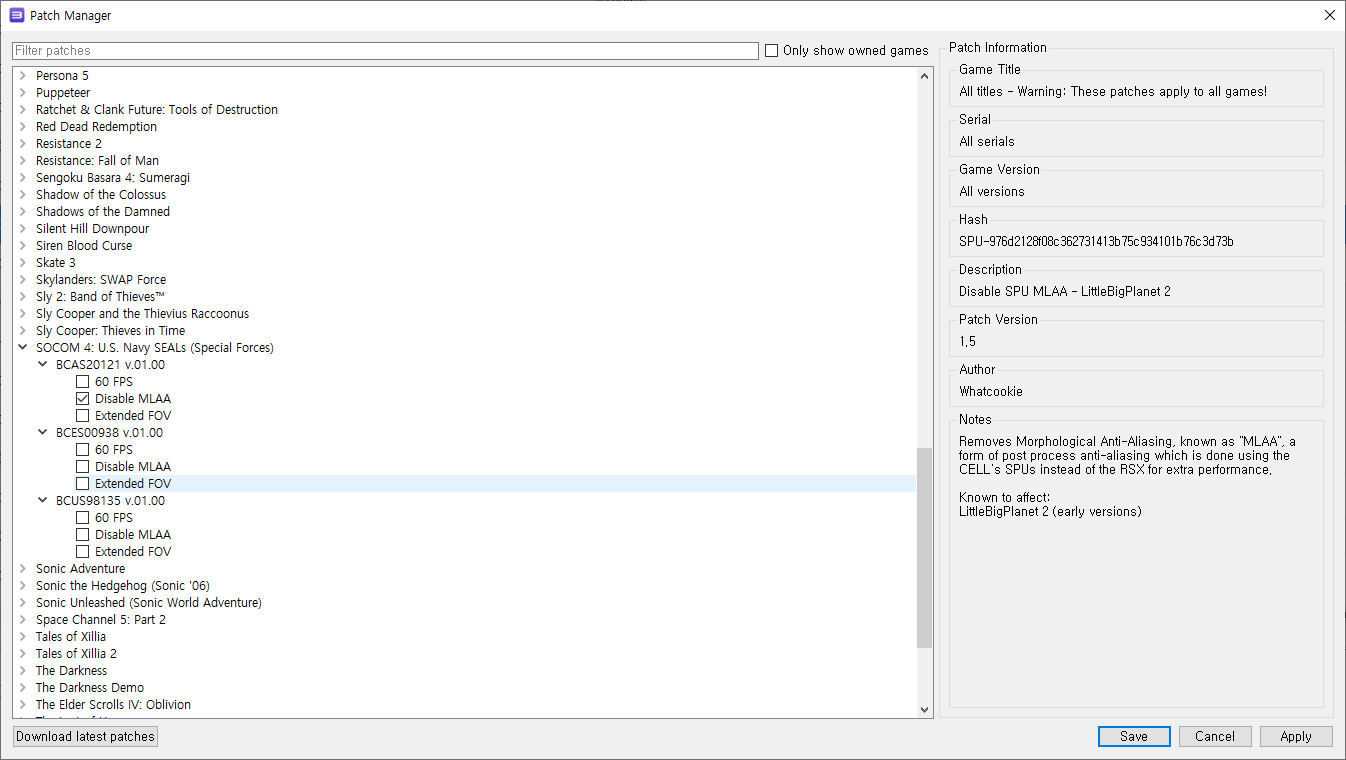
Task: Click the All titles warning text
Action: click(x=1113, y=92)
